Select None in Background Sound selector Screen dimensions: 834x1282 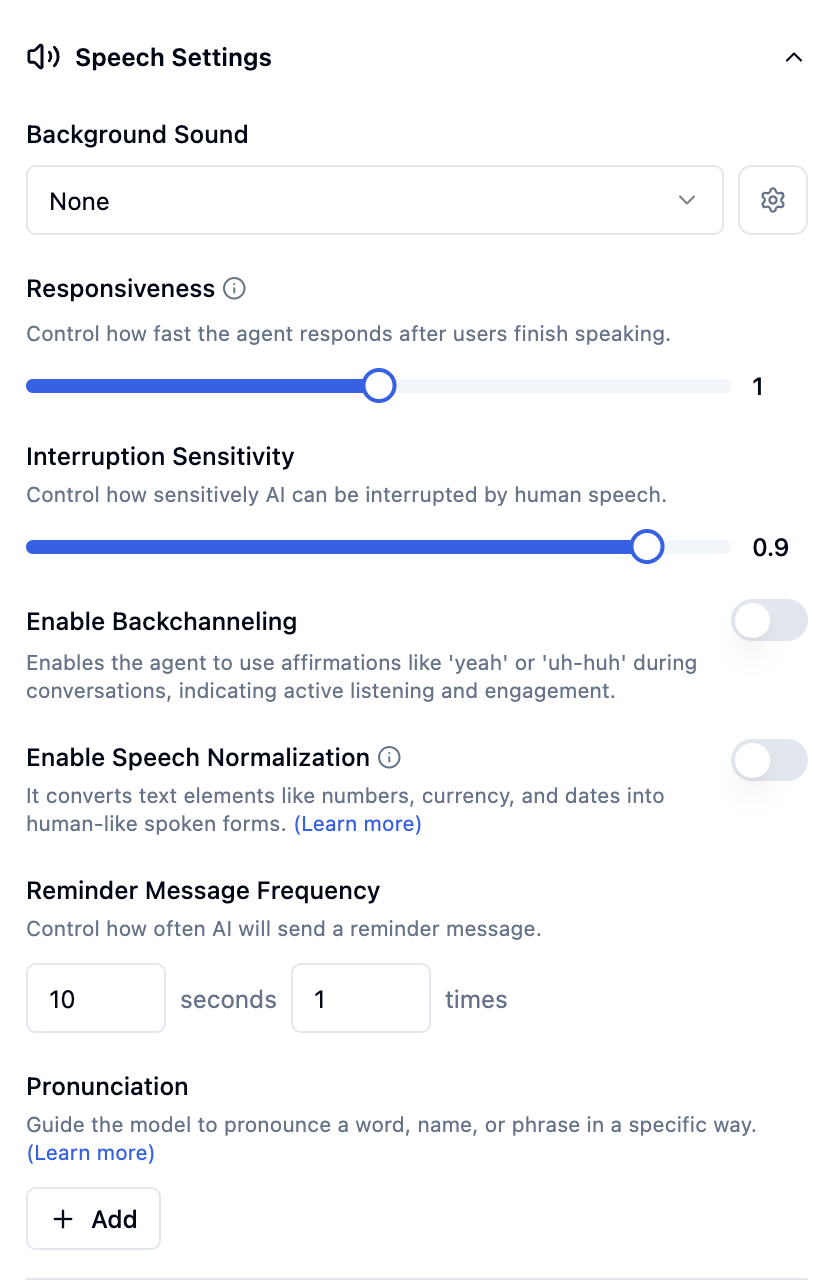click(375, 199)
